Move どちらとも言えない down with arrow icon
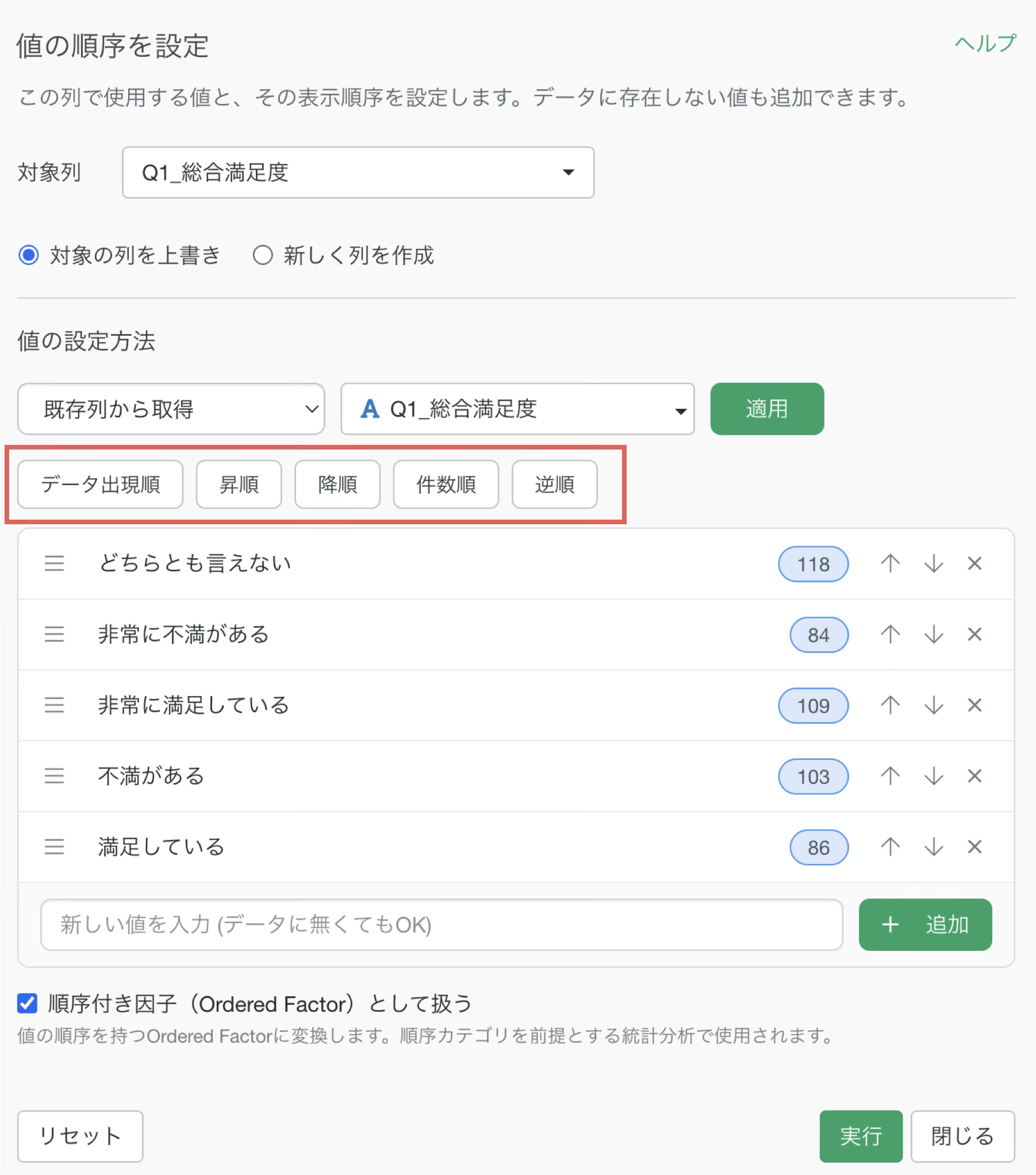 tap(934, 563)
